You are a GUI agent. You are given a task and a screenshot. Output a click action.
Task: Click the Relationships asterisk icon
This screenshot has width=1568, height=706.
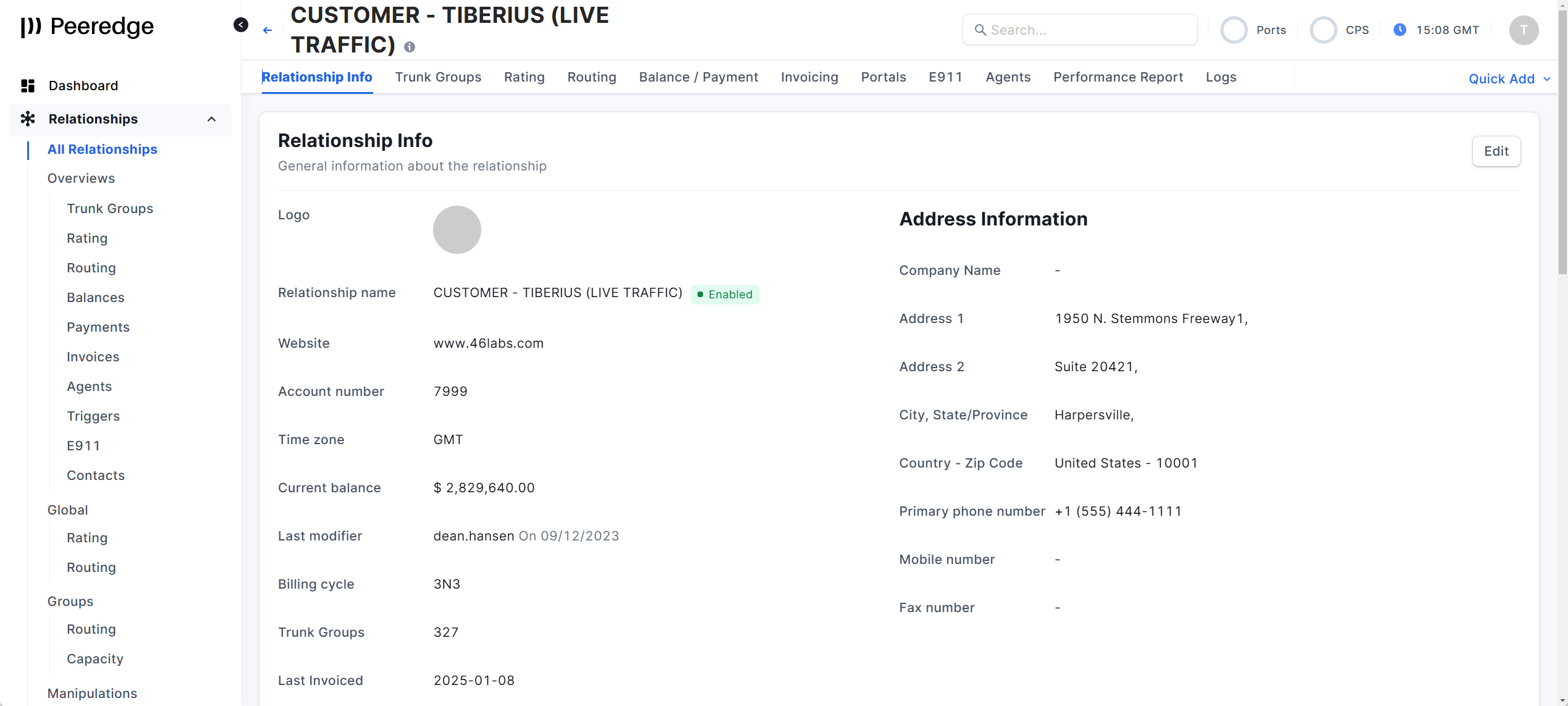(28, 119)
